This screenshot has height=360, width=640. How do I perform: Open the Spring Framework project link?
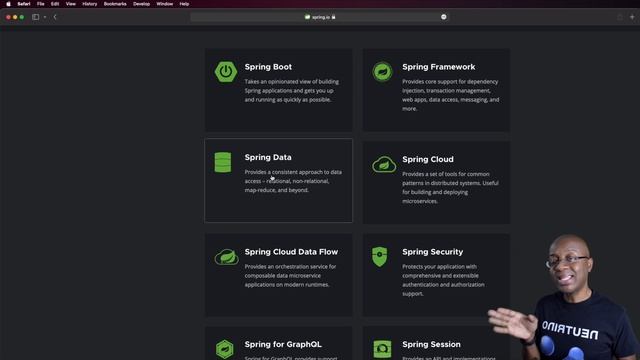438,67
